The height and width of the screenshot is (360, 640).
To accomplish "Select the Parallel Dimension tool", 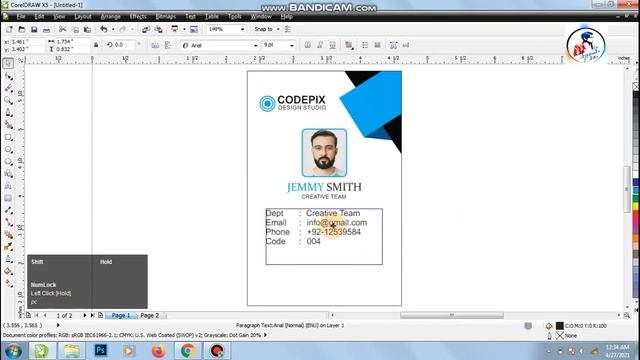I will 8,210.
